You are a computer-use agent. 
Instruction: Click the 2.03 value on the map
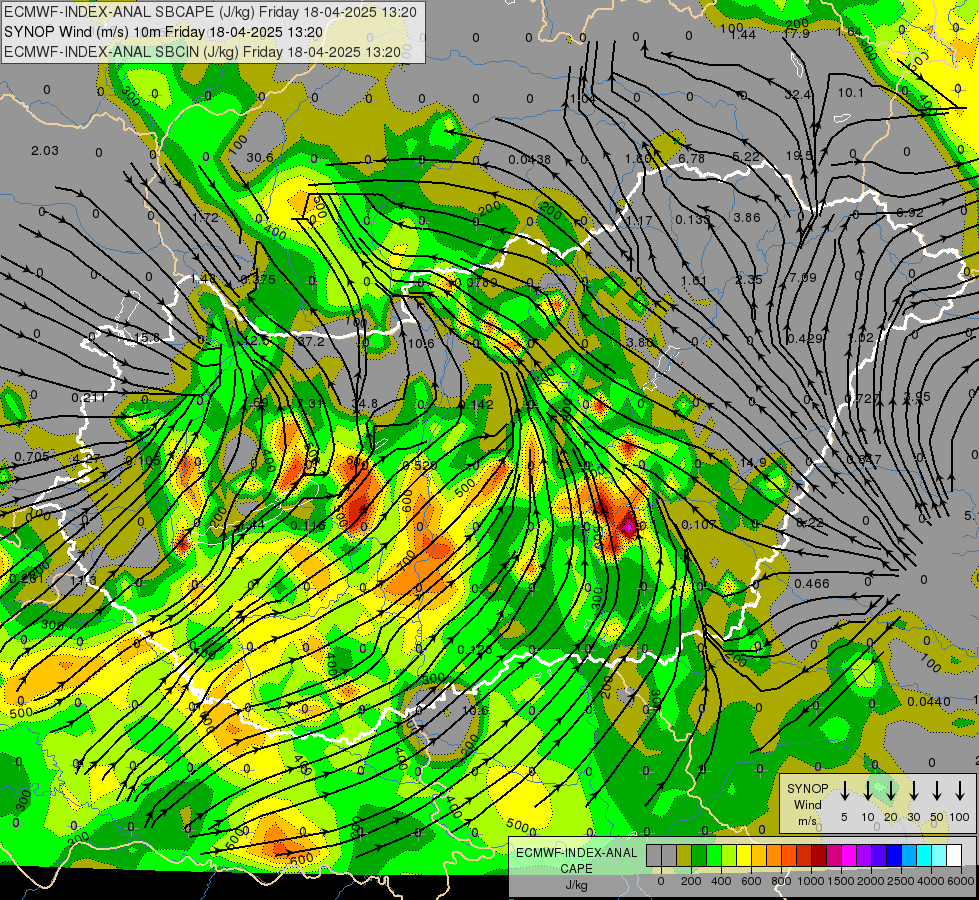45,151
